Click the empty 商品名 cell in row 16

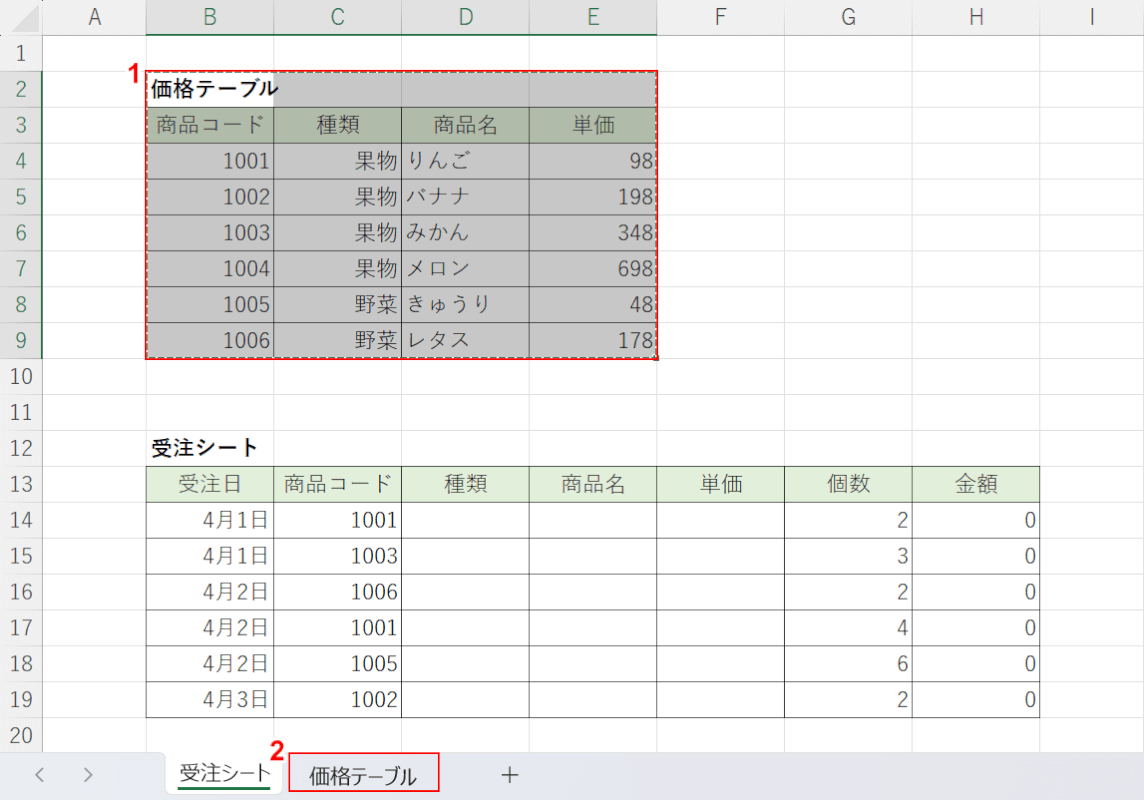593,592
